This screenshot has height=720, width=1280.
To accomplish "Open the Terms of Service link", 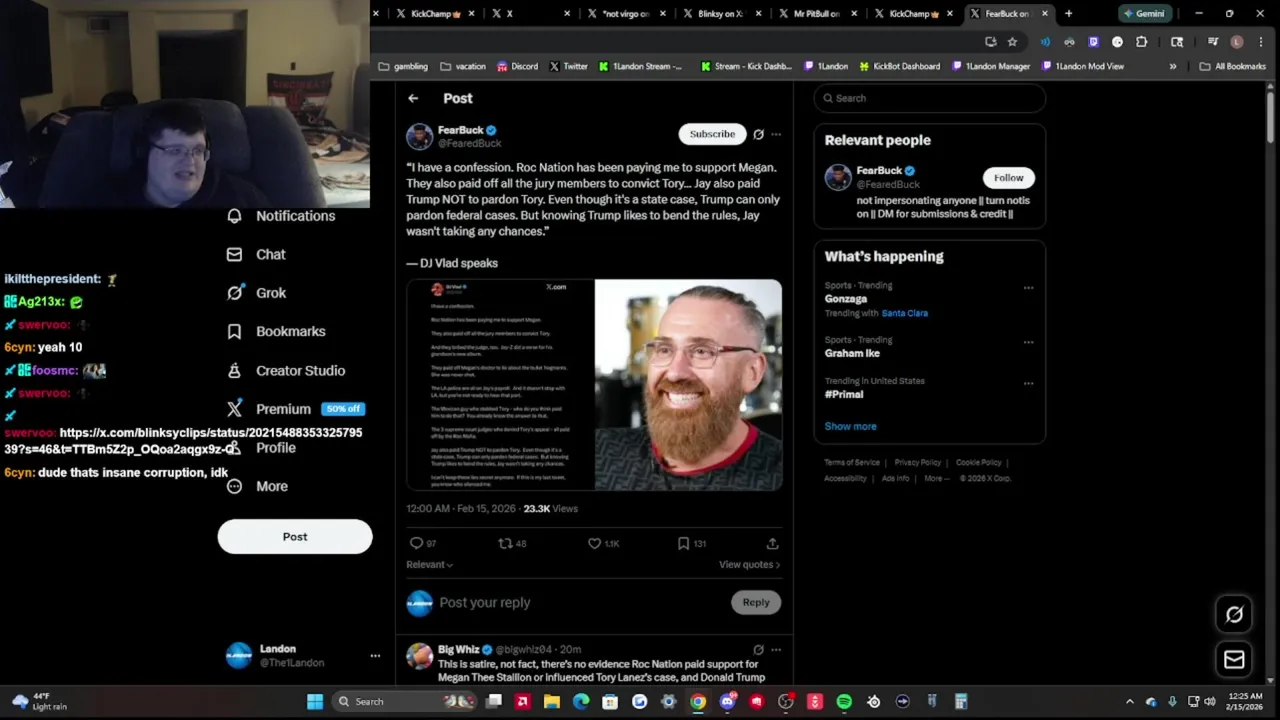I will pyautogui.click(x=852, y=463).
